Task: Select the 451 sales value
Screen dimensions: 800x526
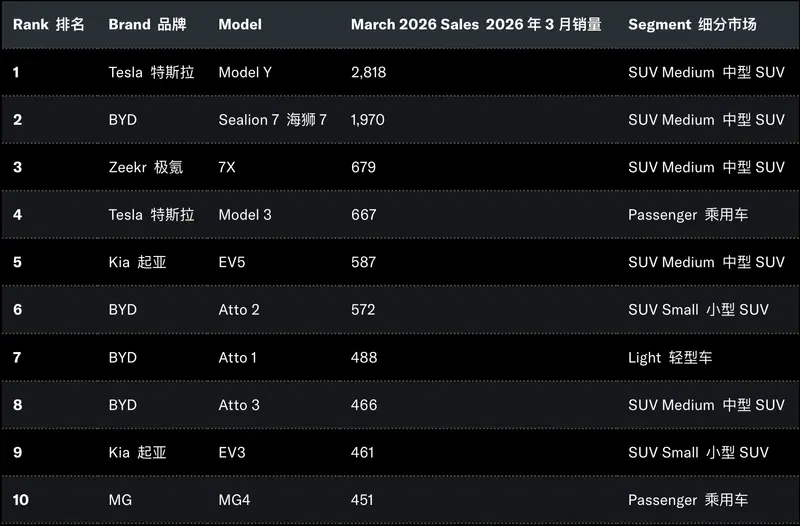Action: pos(363,500)
